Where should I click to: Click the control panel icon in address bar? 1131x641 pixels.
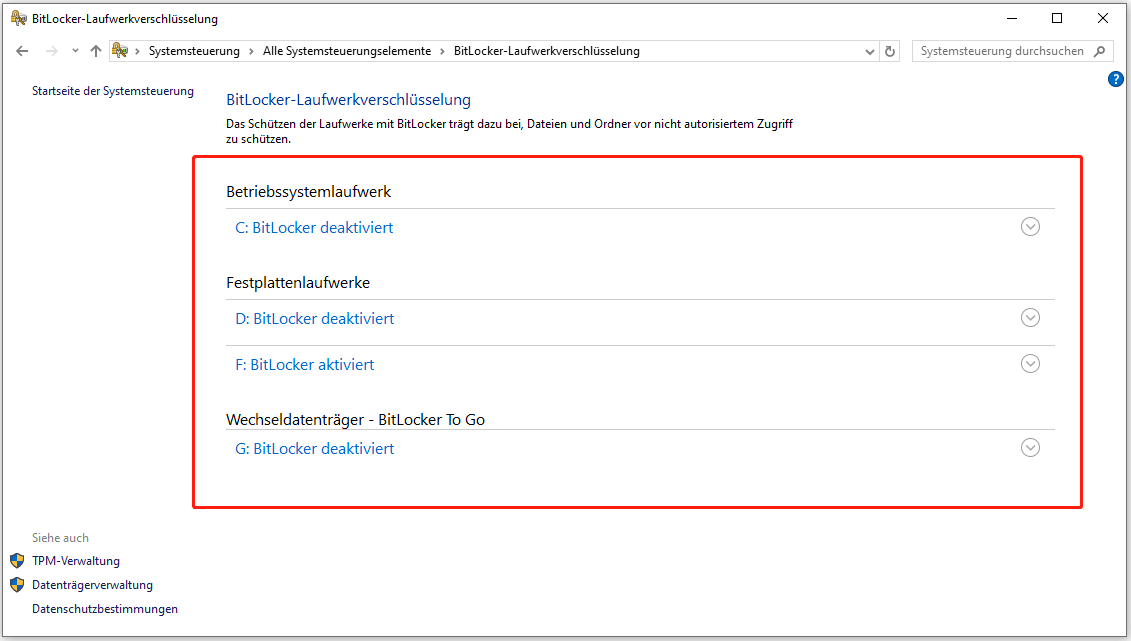point(120,50)
